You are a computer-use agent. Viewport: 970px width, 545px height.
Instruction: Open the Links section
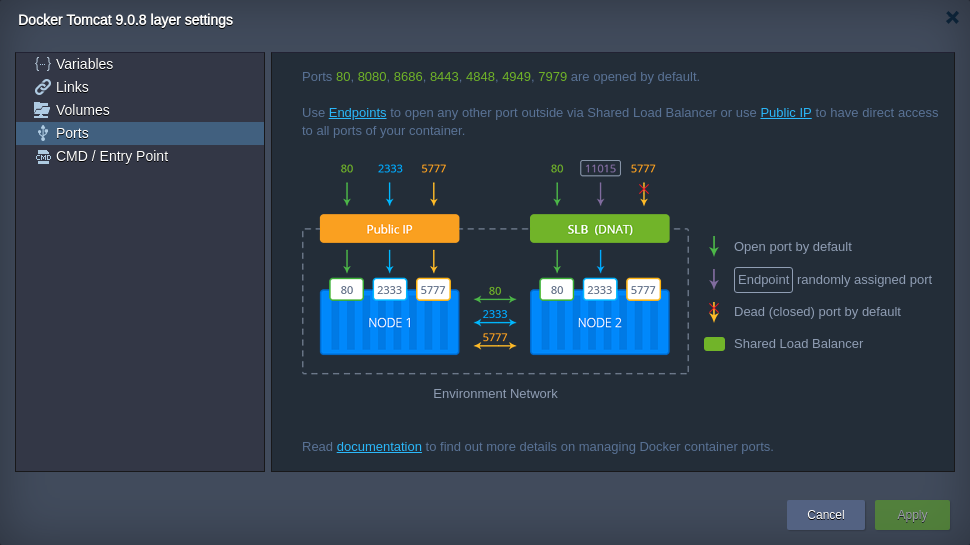click(x=140, y=87)
